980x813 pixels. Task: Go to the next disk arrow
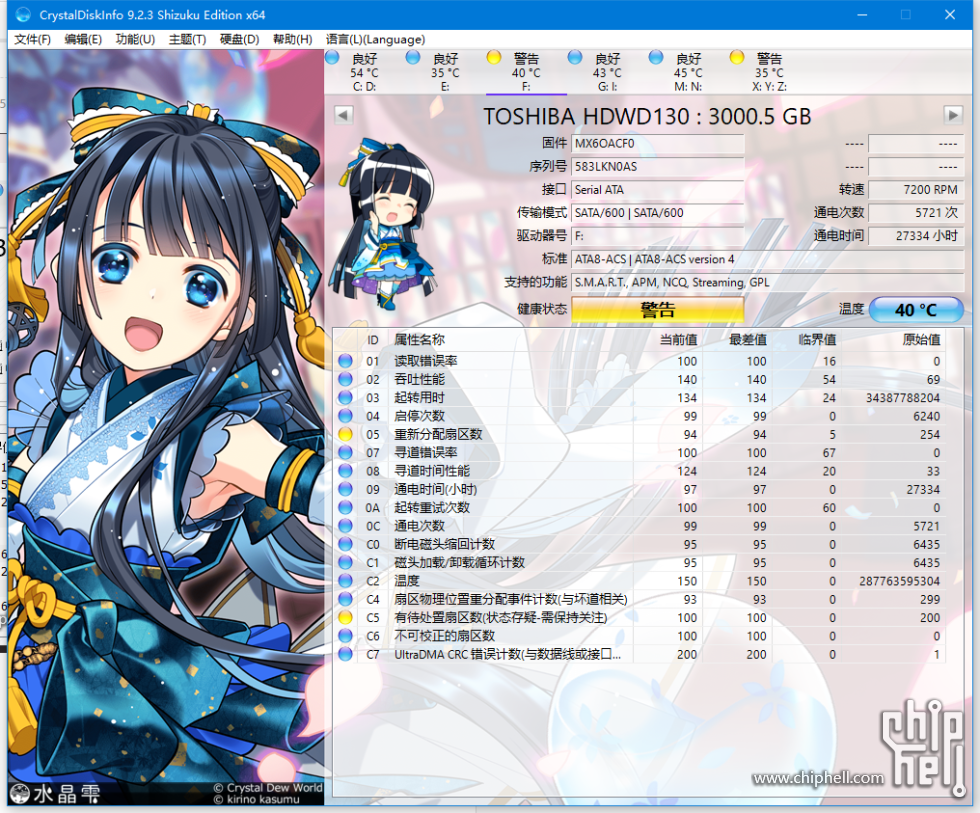click(x=952, y=115)
